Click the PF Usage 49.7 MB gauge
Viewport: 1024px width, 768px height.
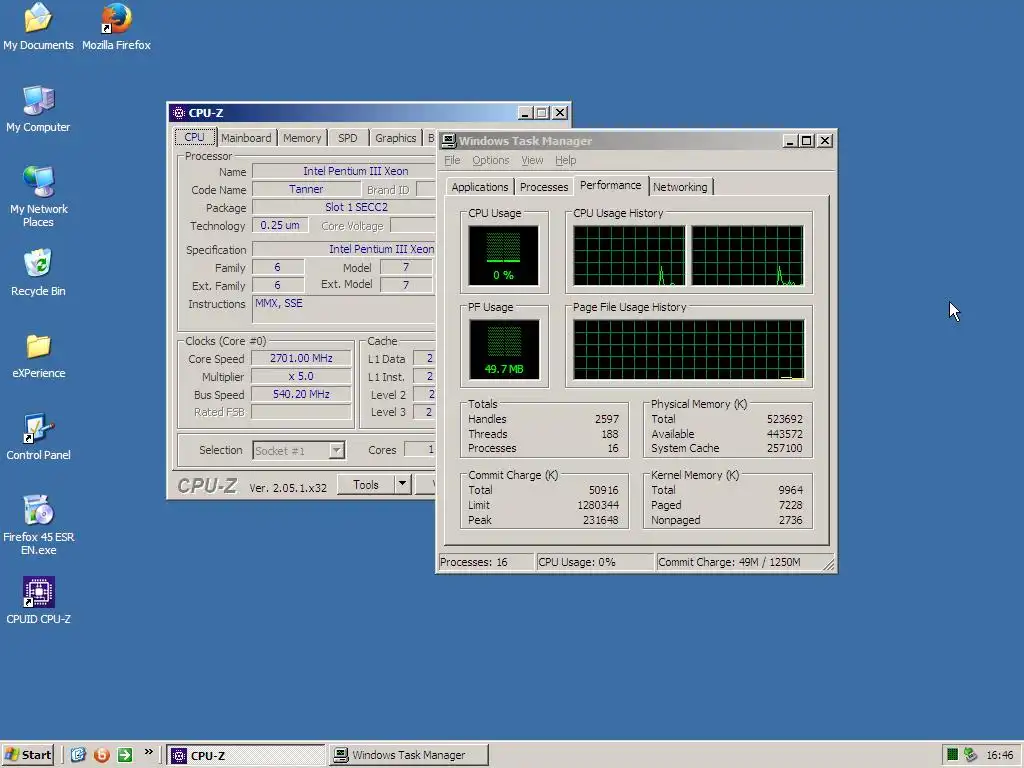[504, 349]
